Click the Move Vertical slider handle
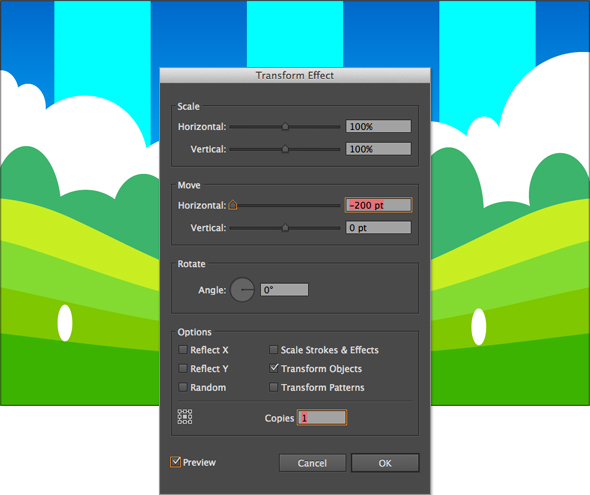The width and height of the screenshot is (590, 495). (x=285, y=228)
